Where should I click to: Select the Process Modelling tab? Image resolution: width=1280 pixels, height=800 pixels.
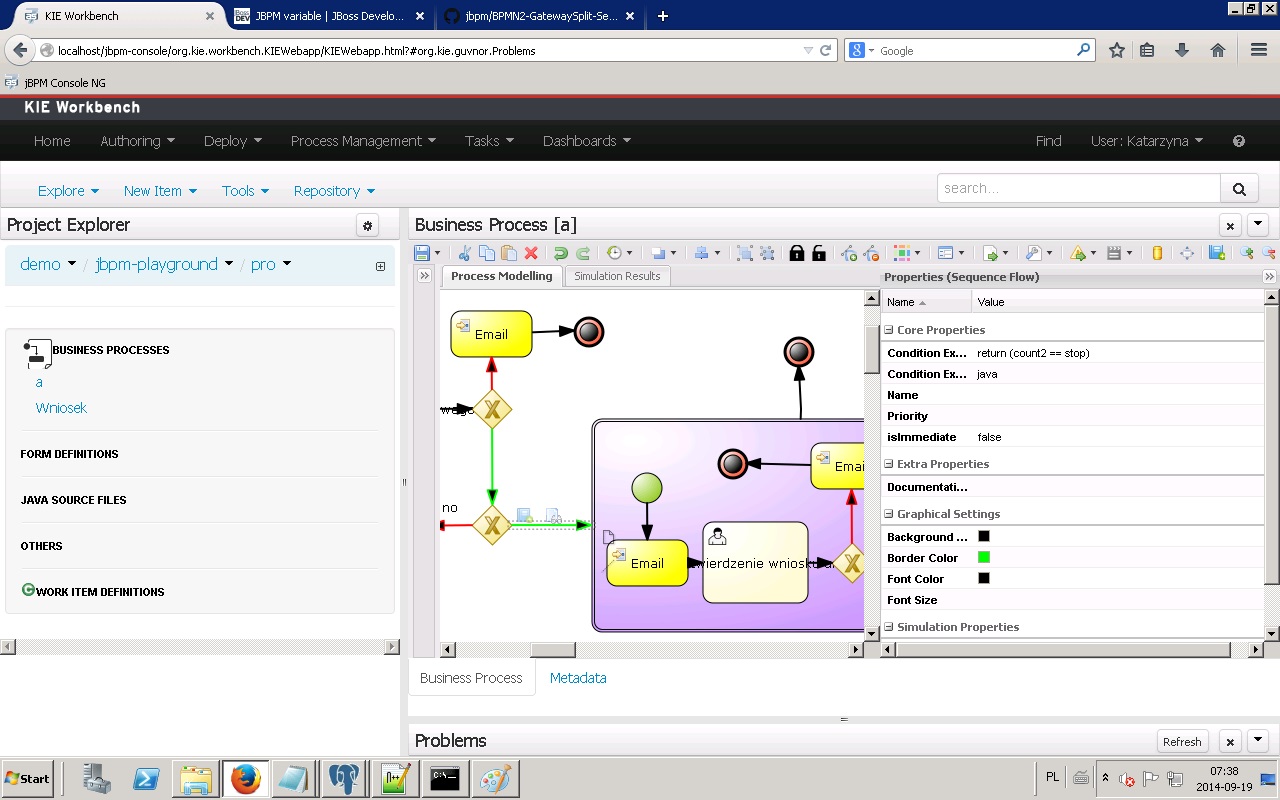coord(501,276)
